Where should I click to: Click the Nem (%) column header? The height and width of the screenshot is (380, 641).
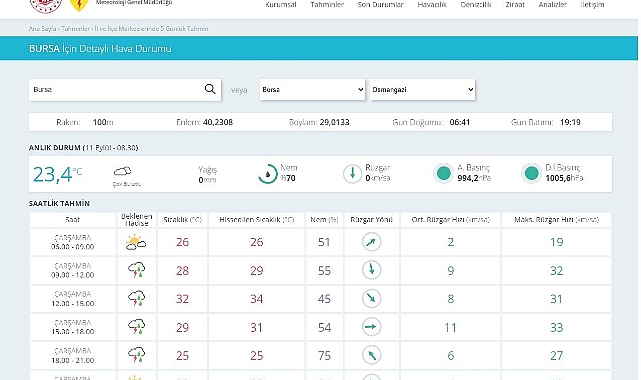[x=324, y=220]
